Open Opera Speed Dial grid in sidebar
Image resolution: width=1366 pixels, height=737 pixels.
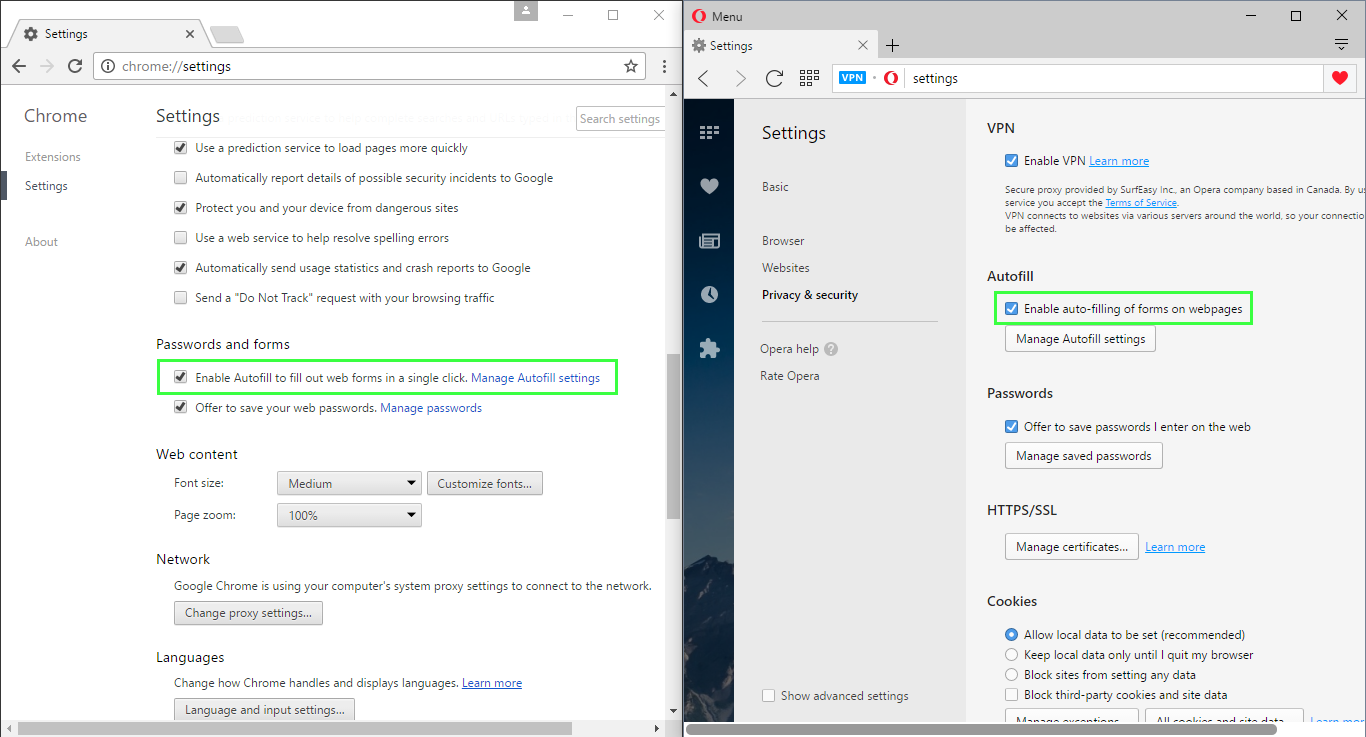(709, 132)
